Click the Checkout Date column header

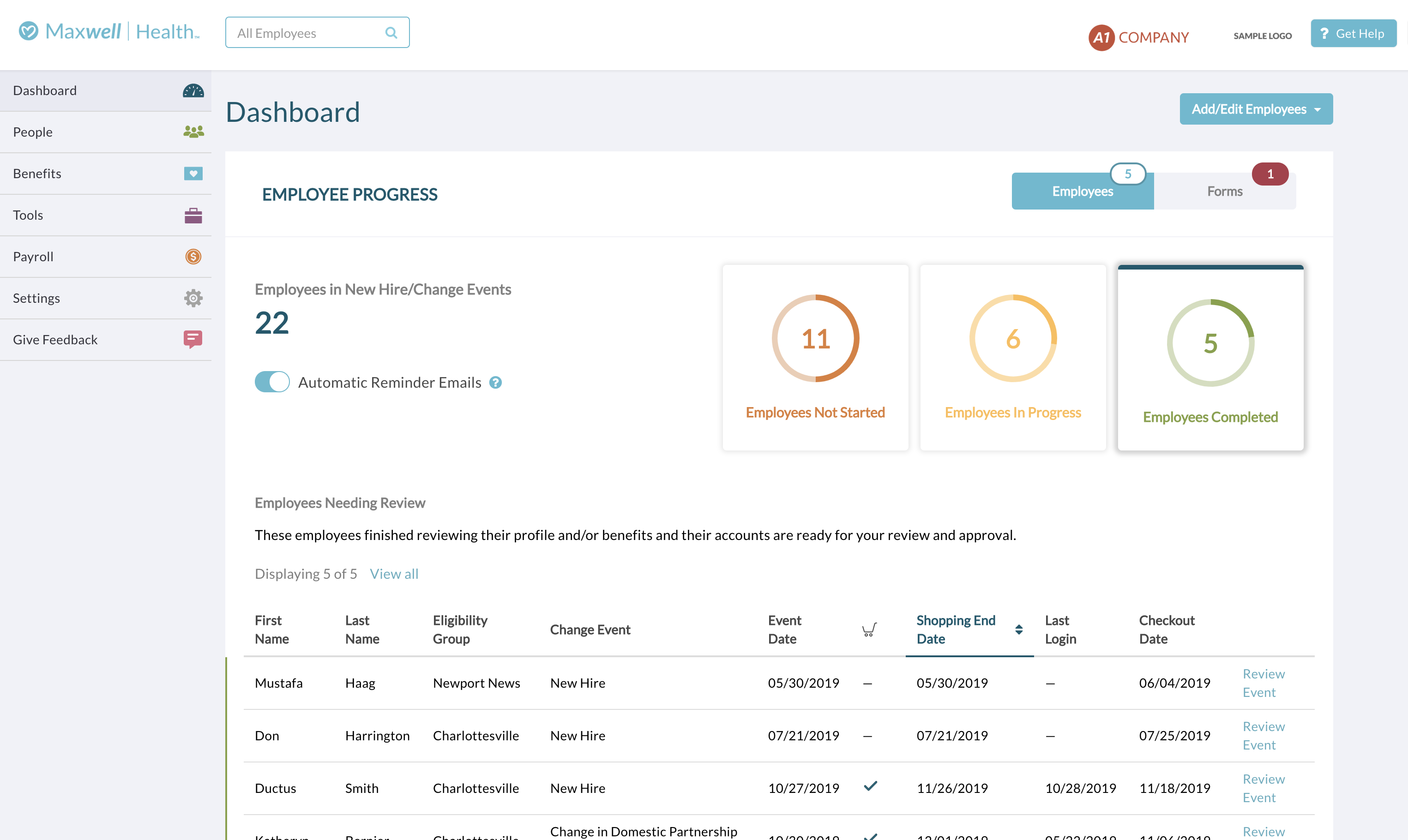coord(1167,630)
